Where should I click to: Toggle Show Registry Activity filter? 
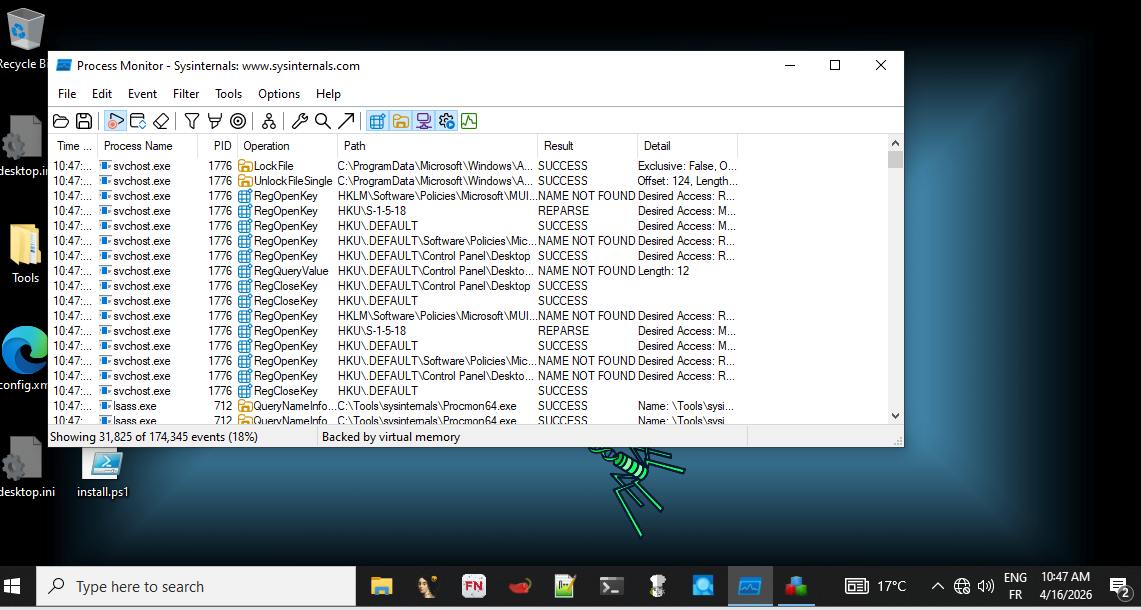[x=376, y=121]
